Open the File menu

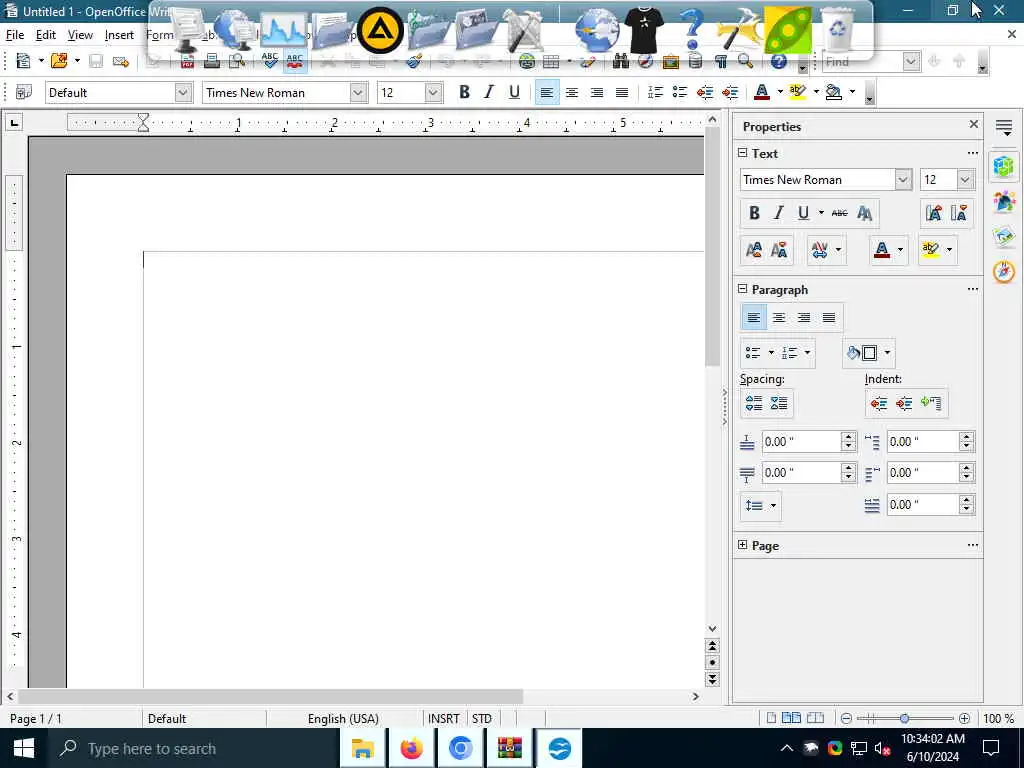(x=14, y=35)
